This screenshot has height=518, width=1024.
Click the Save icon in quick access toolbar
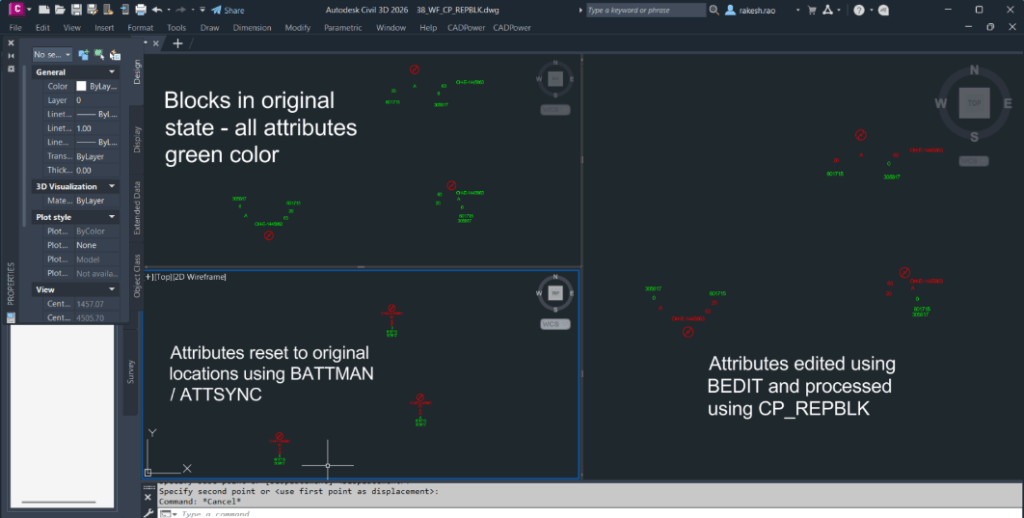(x=76, y=10)
